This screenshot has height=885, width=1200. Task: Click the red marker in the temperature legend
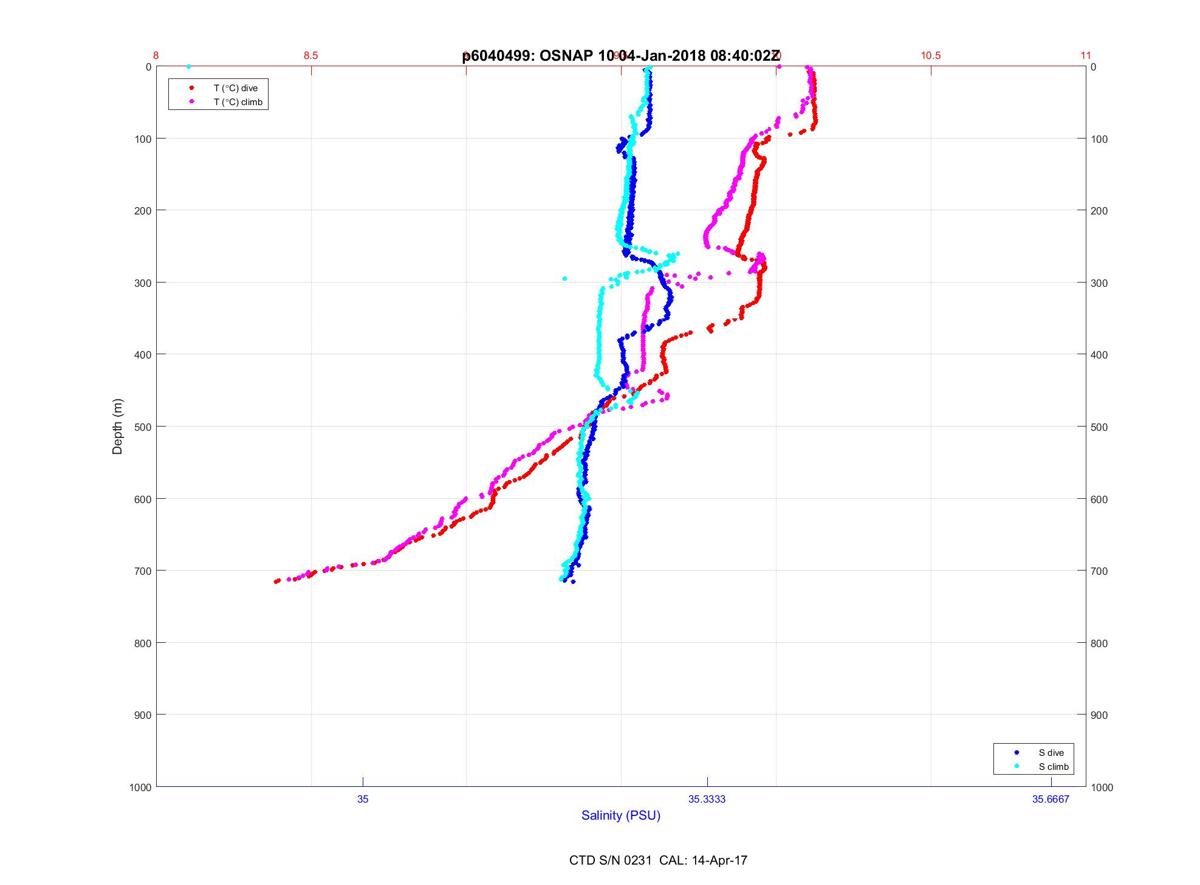click(191, 88)
